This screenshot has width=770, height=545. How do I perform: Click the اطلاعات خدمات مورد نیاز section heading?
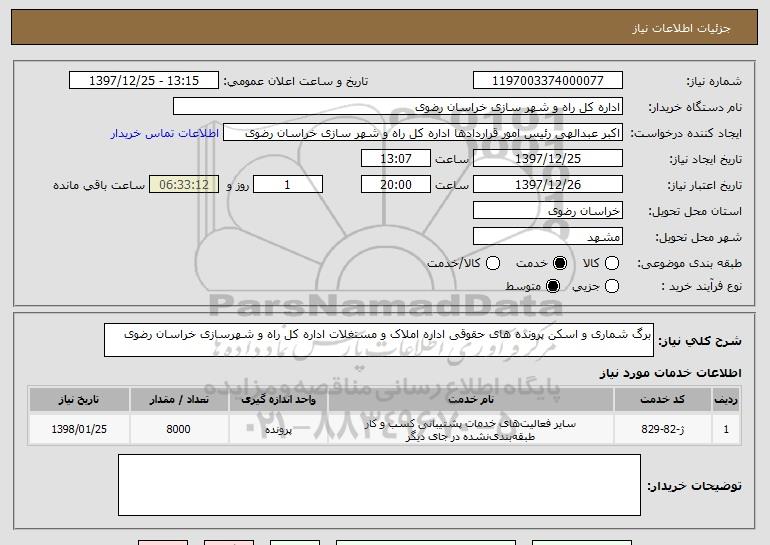point(670,373)
